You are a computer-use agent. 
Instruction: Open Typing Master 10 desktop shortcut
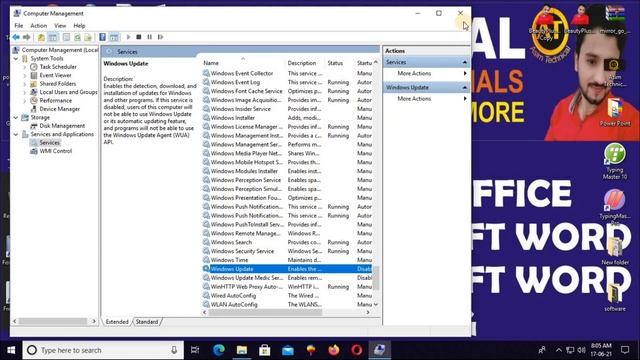pyautogui.click(x=615, y=161)
